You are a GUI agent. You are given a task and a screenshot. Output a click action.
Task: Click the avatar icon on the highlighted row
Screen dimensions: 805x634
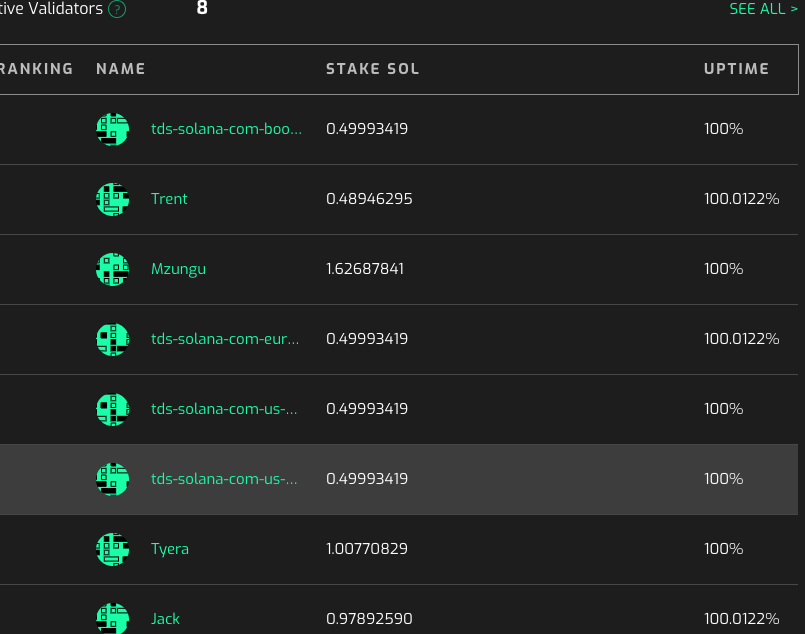pos(112,479)
